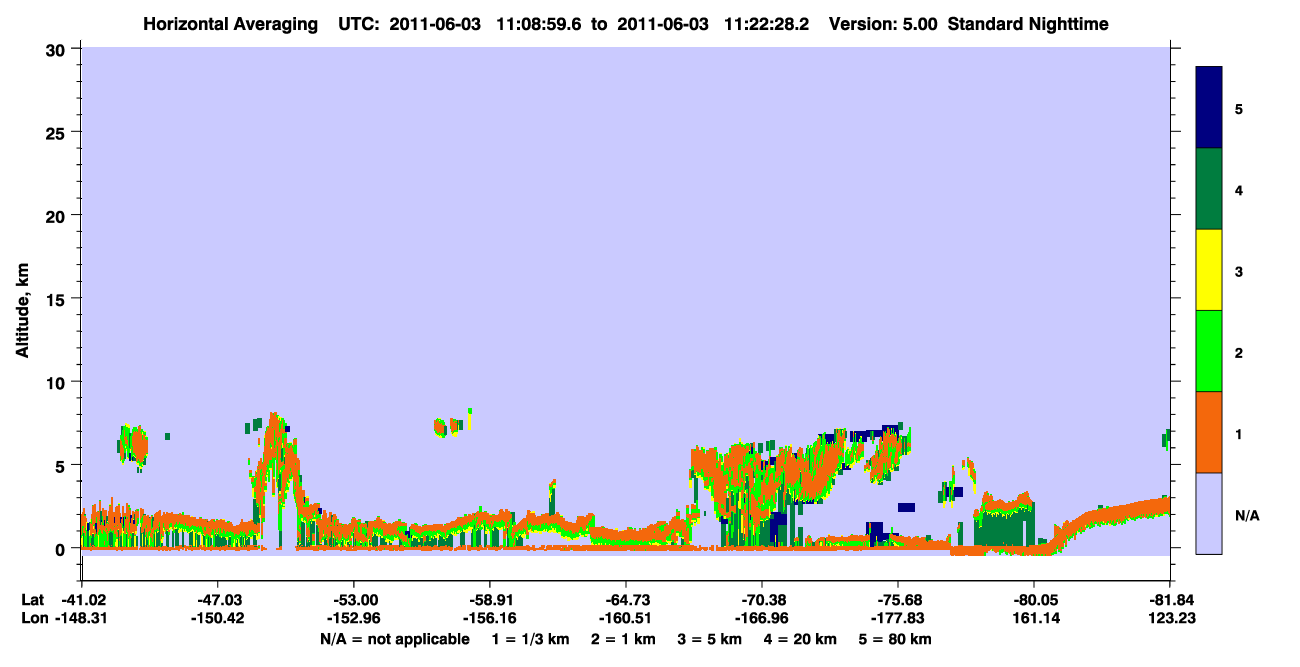
Task: Click the dark green color bar segment labeled 4
Action: coord(1209,189)
